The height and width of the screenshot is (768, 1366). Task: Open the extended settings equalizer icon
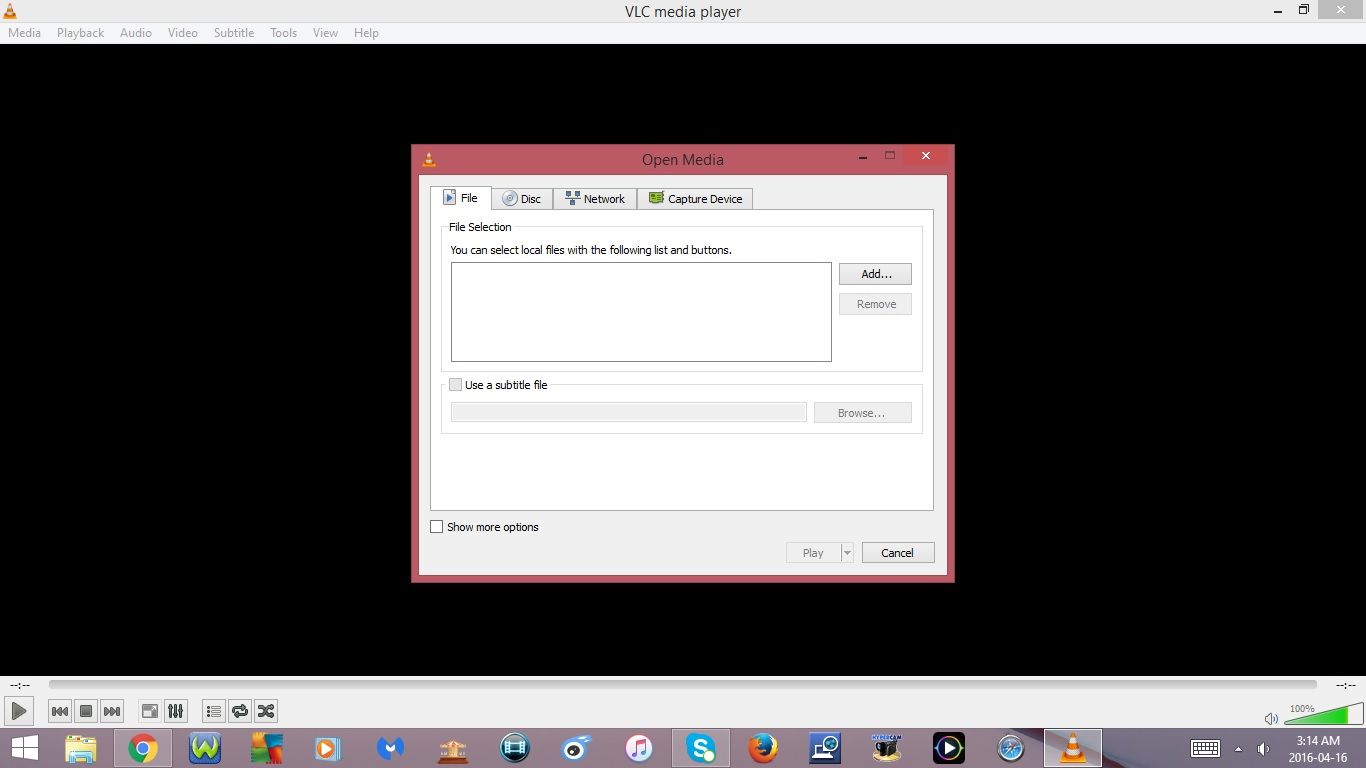(176, 710)
